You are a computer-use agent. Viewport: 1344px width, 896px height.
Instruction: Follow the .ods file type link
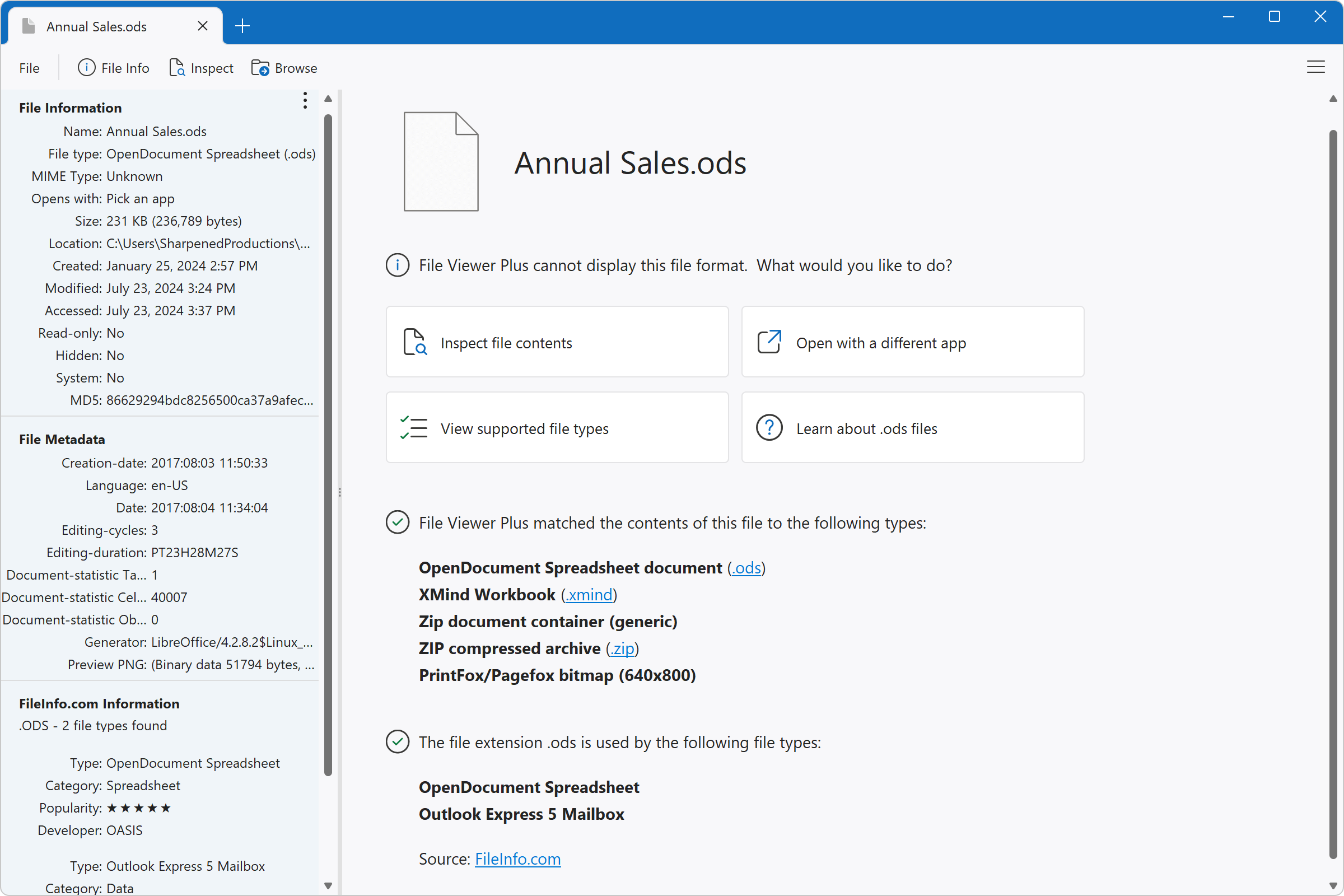[x=746, y=568]
